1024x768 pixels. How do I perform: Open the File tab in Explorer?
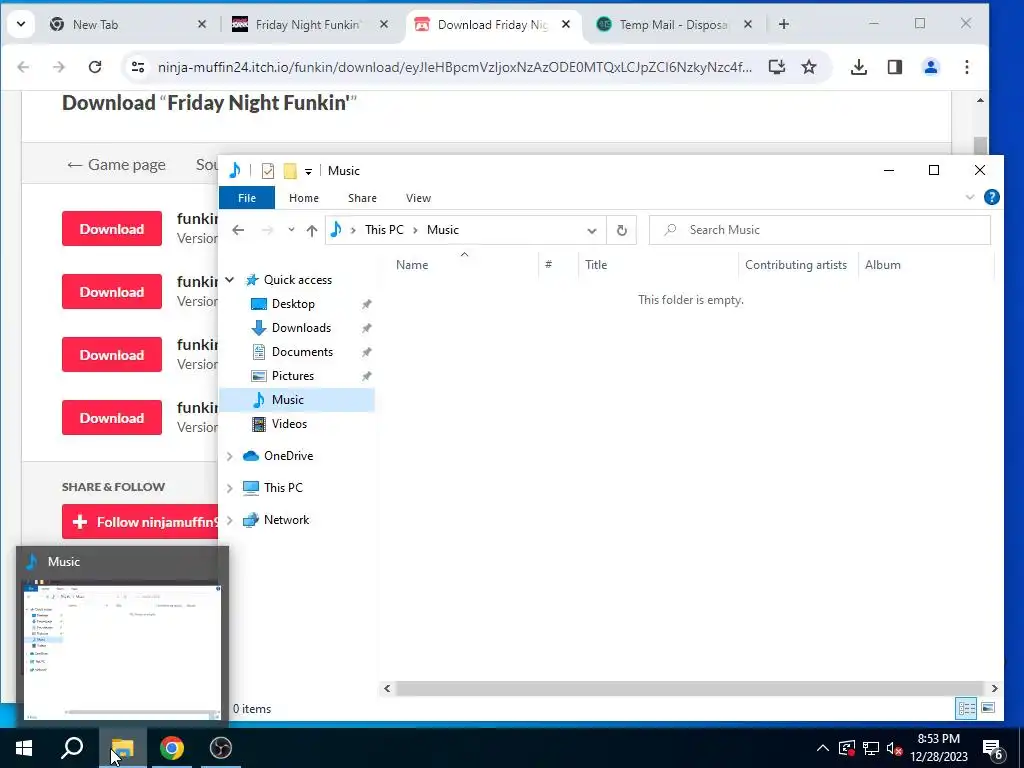click(247, 198)
